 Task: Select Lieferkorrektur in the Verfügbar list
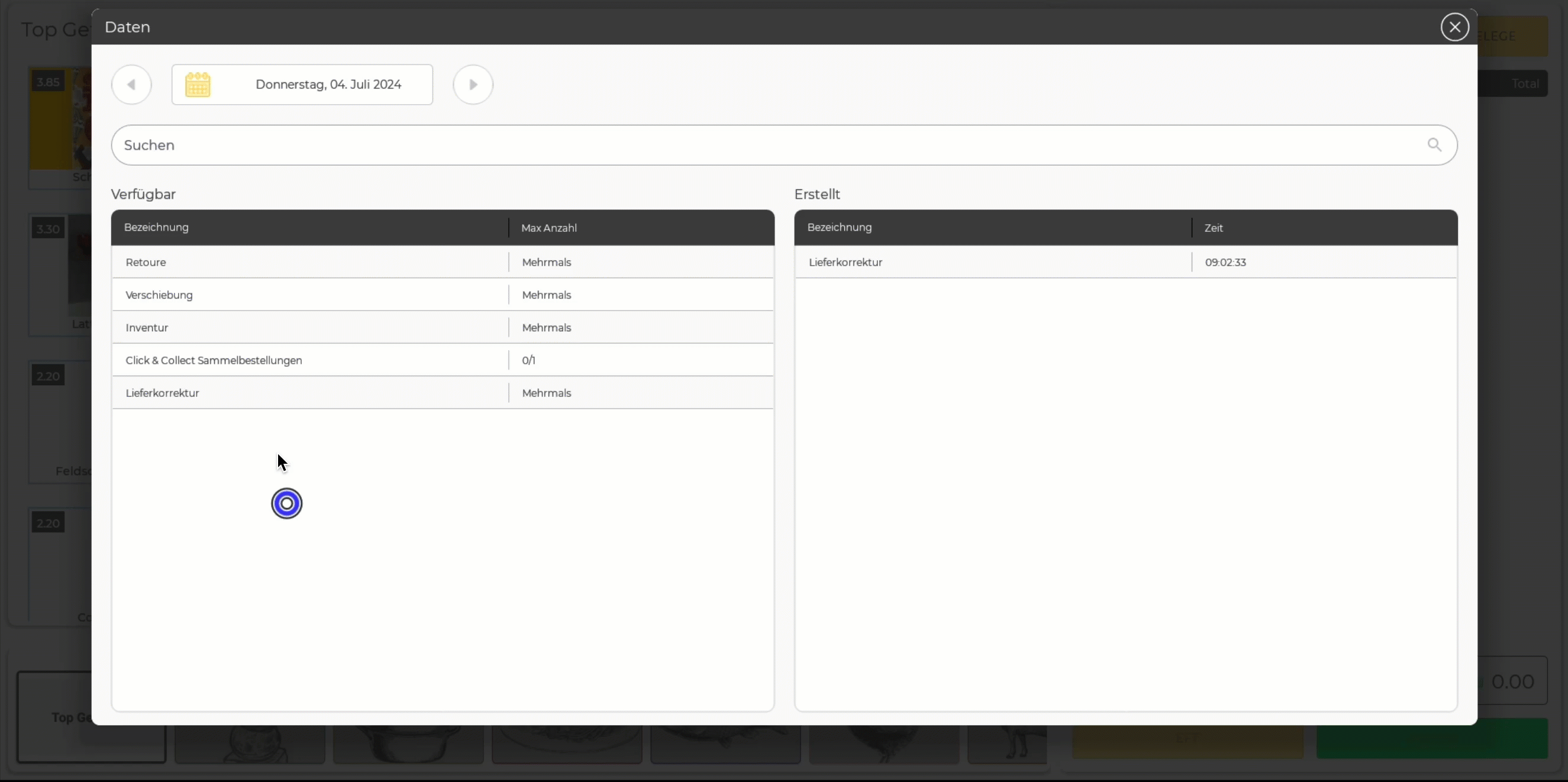pyautogui.click(x=443, y=393)
